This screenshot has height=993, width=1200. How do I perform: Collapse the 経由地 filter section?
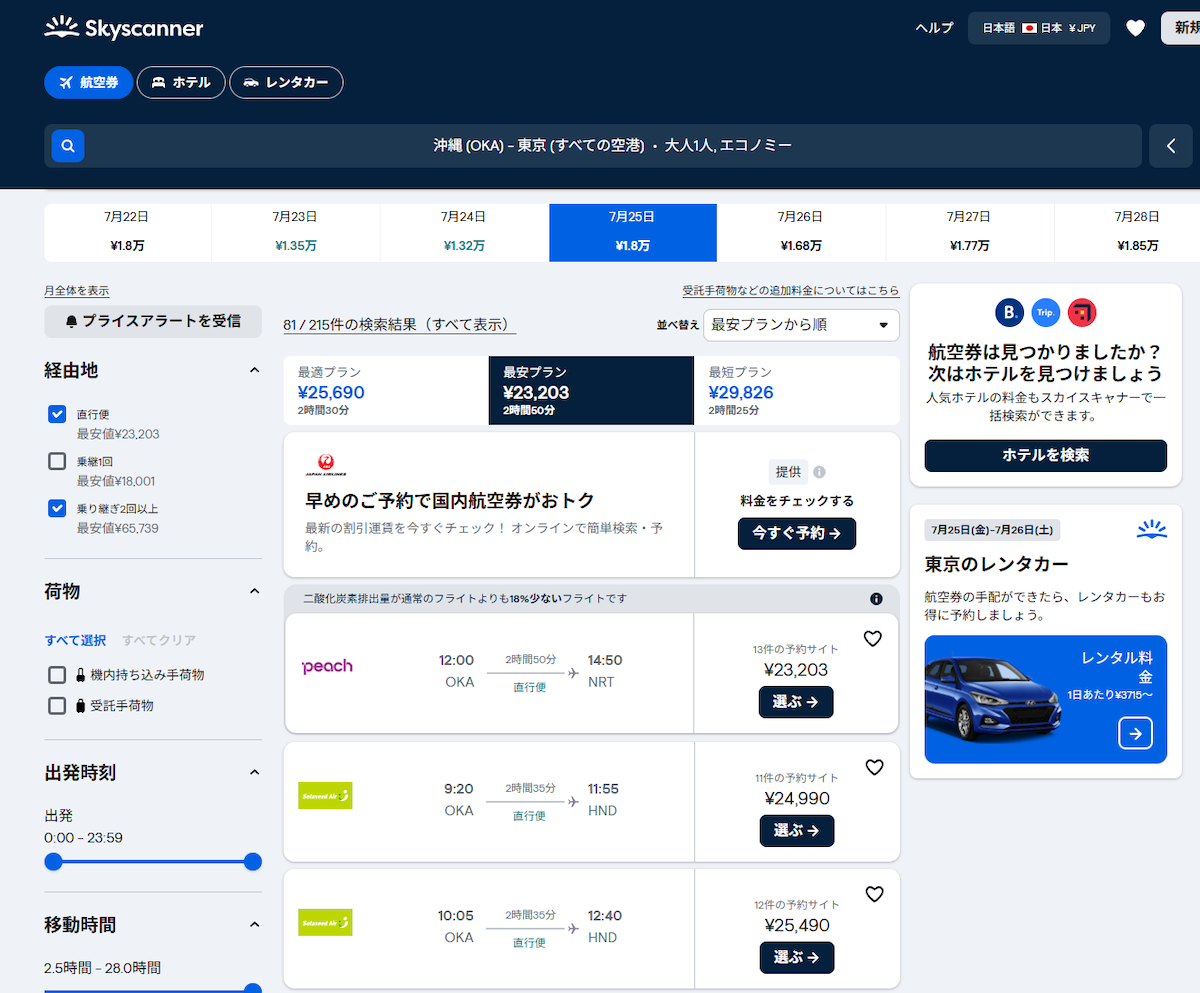pos(254,371)
